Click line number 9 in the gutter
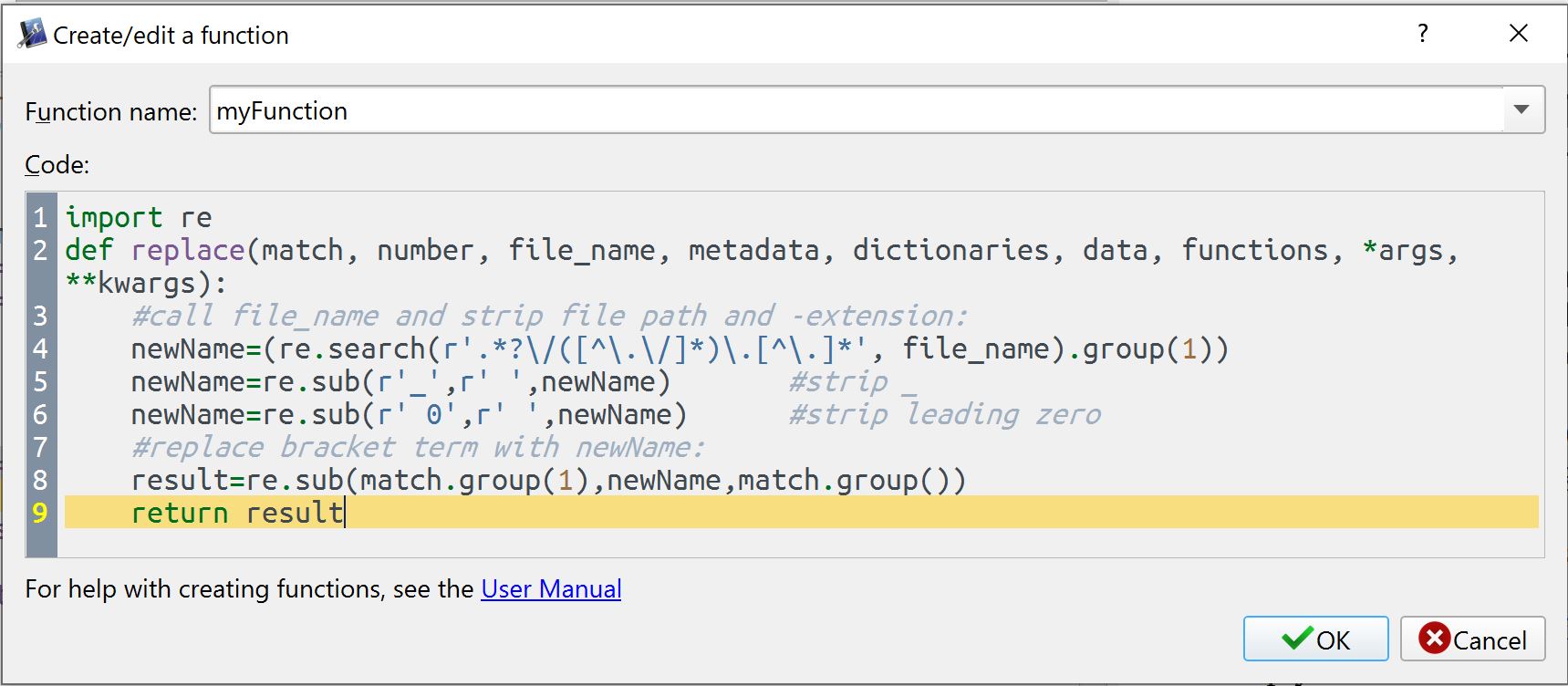The height and width of the screenshot is (686, 1568). (40, 513)
